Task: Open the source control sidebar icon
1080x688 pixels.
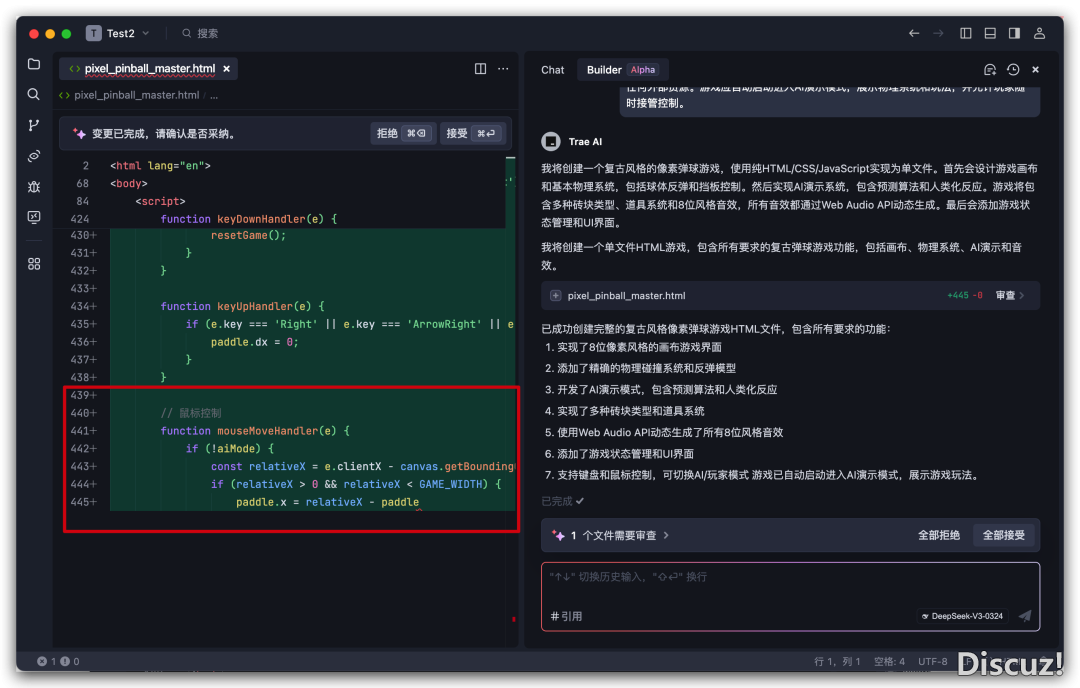Action: pyautogui.click(x=34, y=125)
